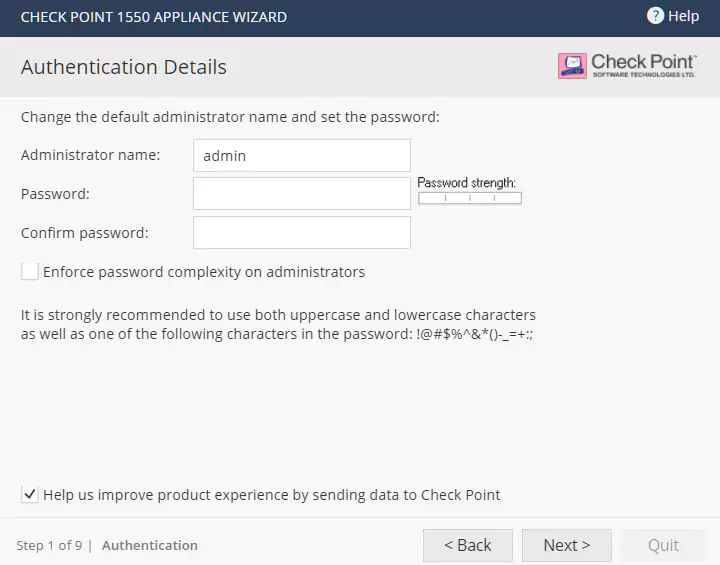Viewport: 720px width, 565px height.
Task: Click into the Password input box
Action: pos(301,194)
